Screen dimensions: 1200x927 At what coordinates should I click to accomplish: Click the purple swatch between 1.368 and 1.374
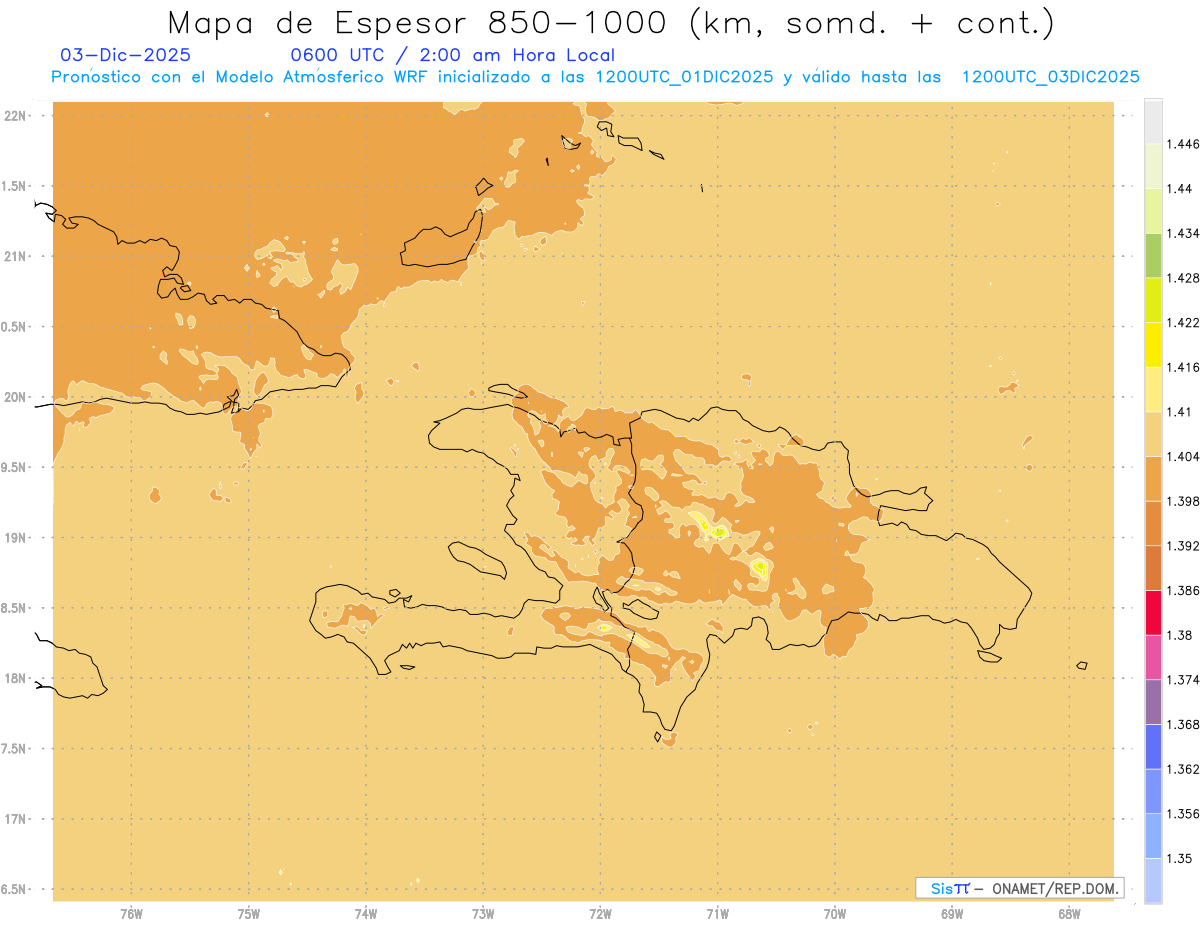pyautogui.click(x=1153, y=701)
